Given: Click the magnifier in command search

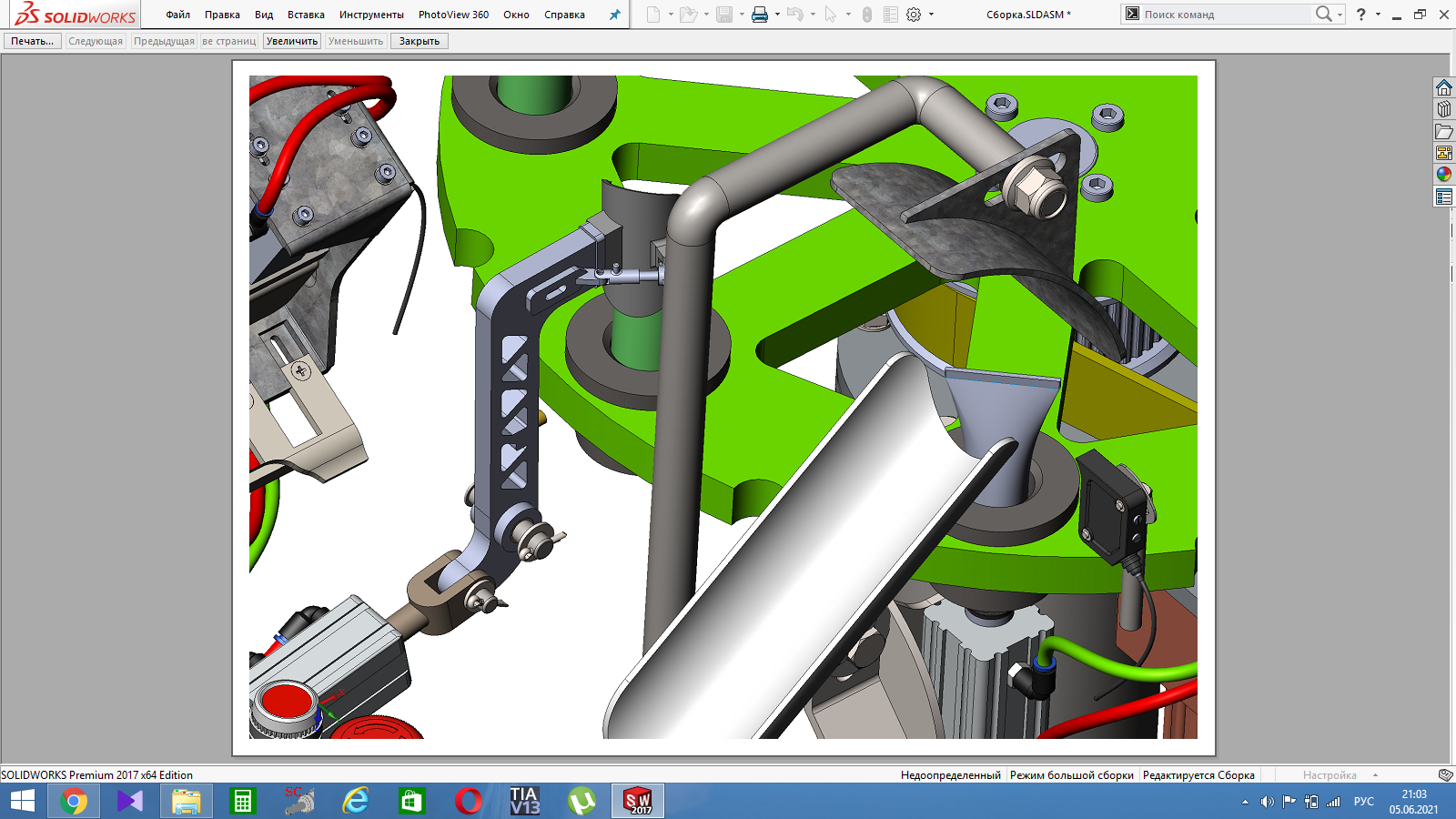Looking at the screenshot, I should (1324, 14).
